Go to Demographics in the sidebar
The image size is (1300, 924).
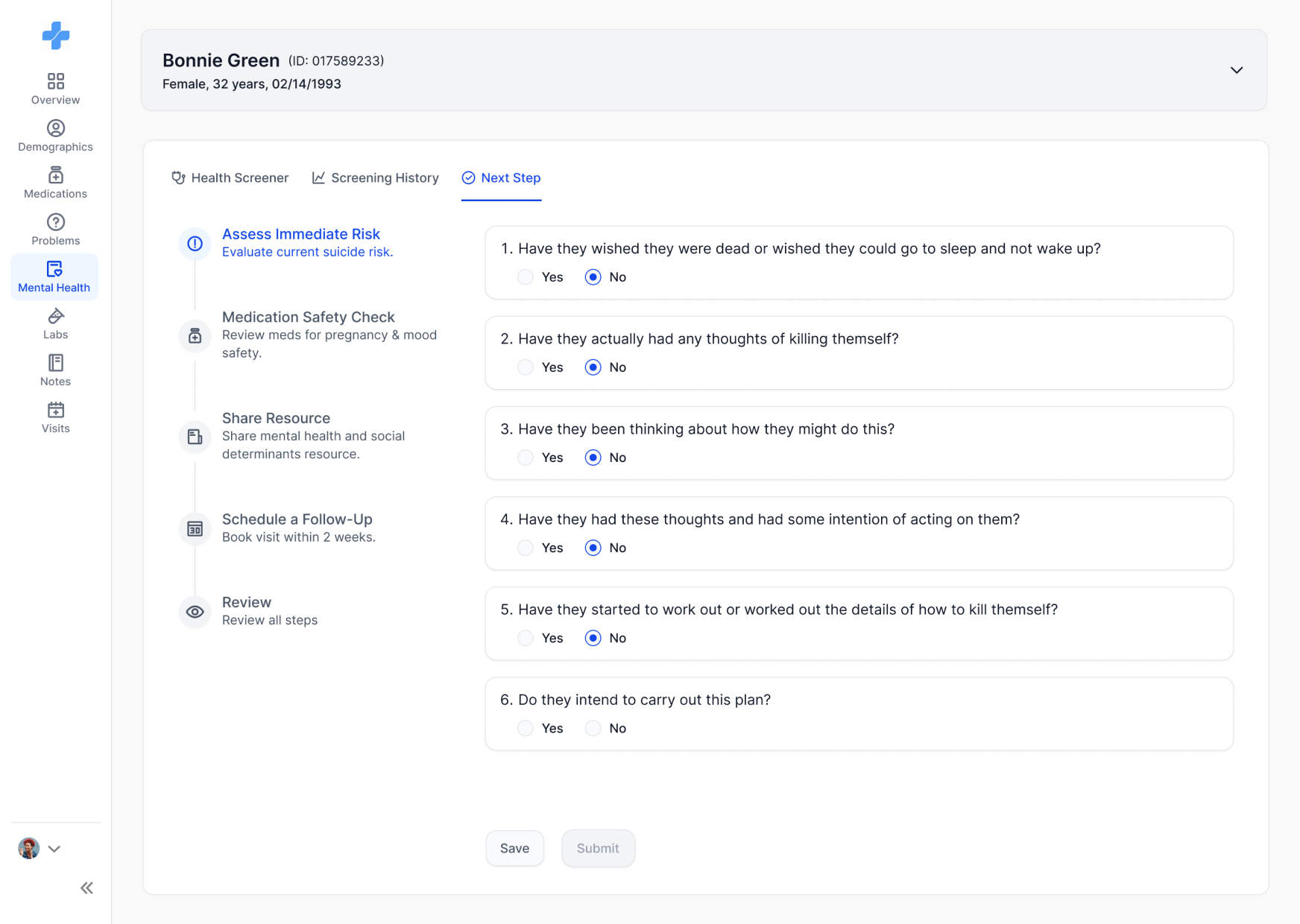(x=55, y=136)
